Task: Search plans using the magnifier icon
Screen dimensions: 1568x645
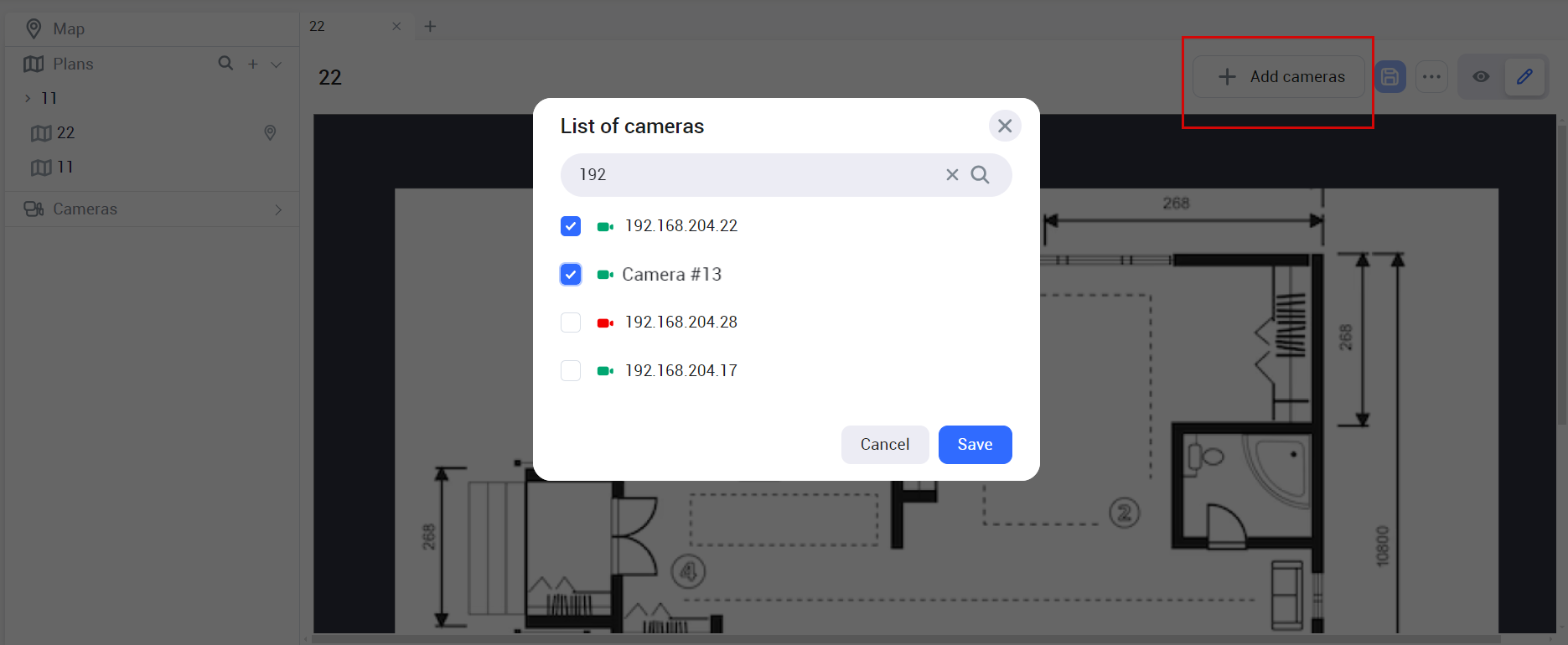Action: click(x=225, y=64)
